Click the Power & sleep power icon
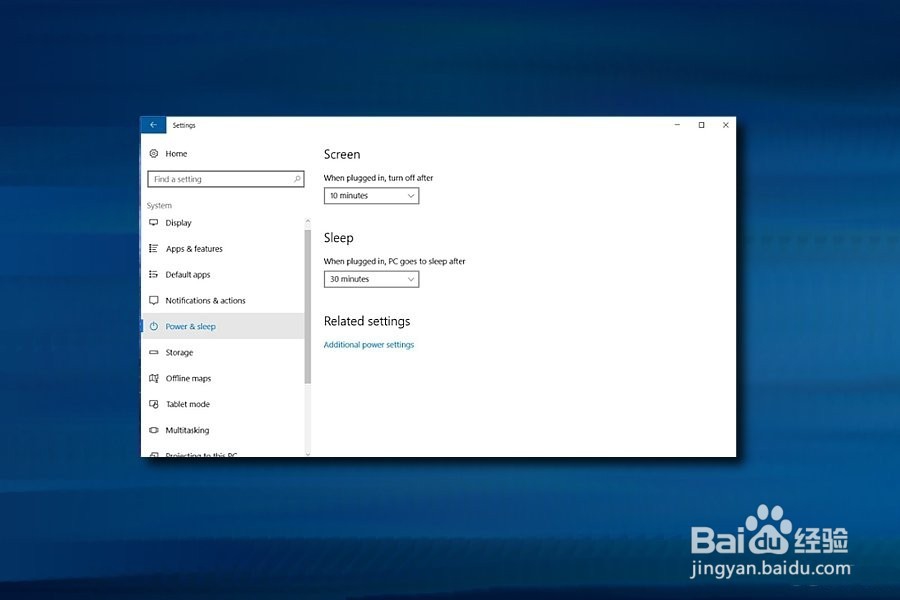 coord(153,326)
